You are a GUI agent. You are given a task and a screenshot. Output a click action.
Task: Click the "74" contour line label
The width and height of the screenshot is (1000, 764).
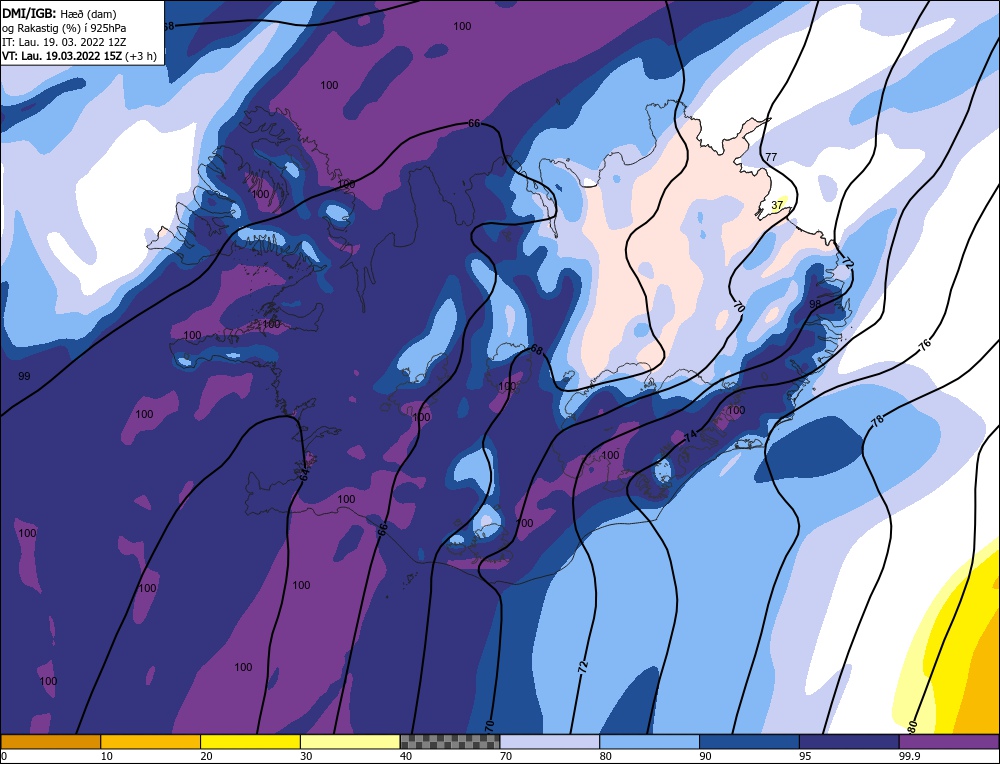(x=690, y=436)
